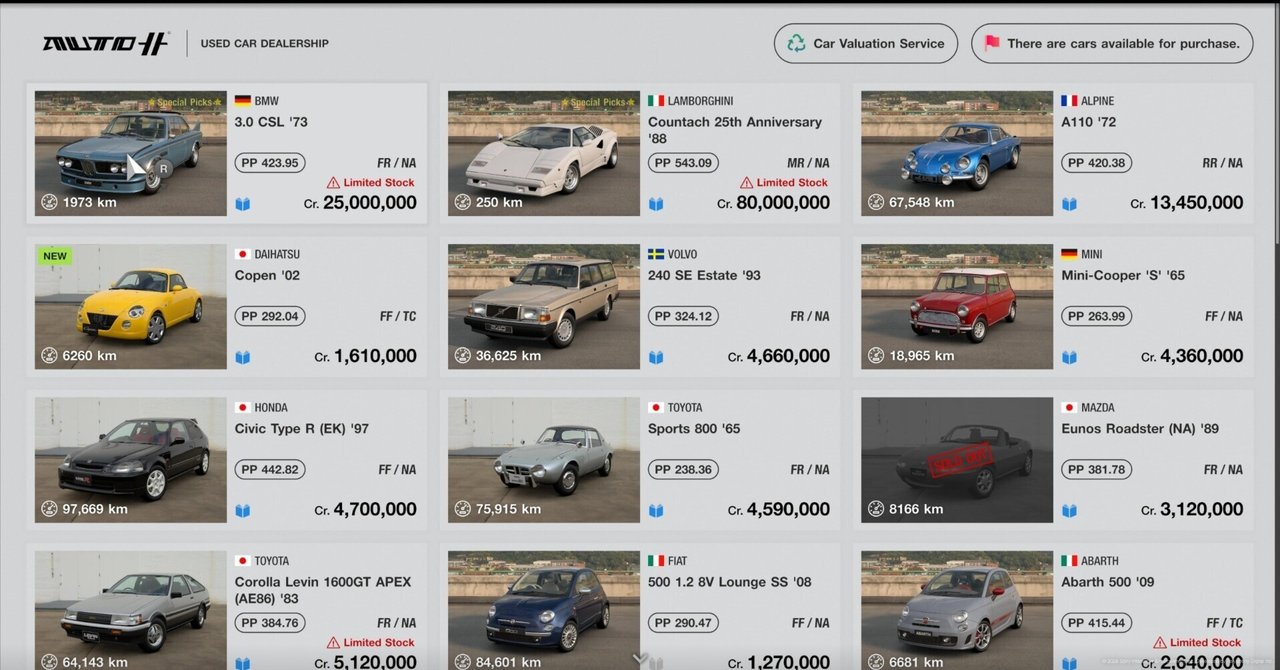The image size is (1280, 670).
Task: Select the Italian flag on the Fiat 500 listing
Action: (x=655, y=560)
